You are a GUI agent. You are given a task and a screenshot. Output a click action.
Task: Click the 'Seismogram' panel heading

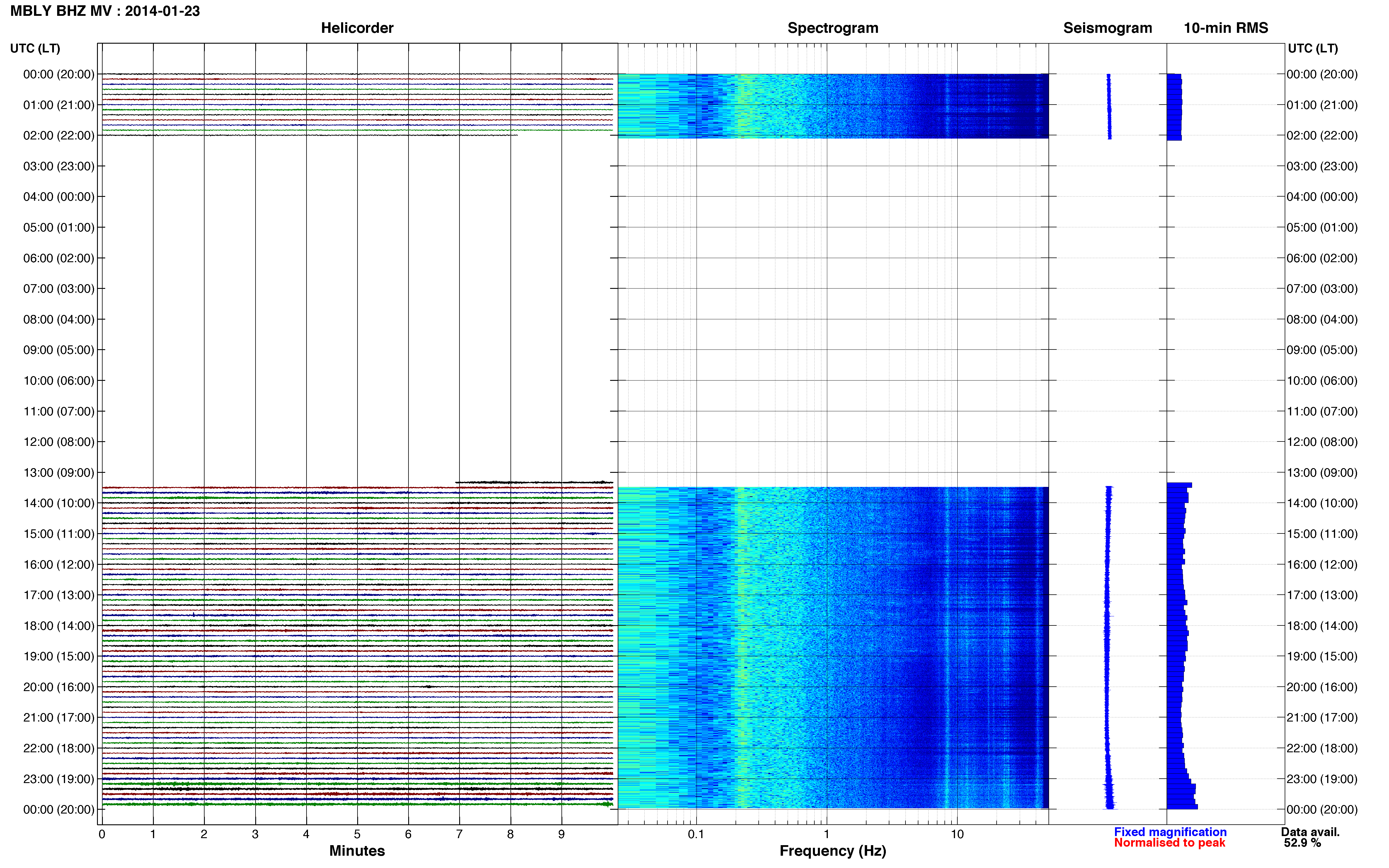coord(1108,28)
